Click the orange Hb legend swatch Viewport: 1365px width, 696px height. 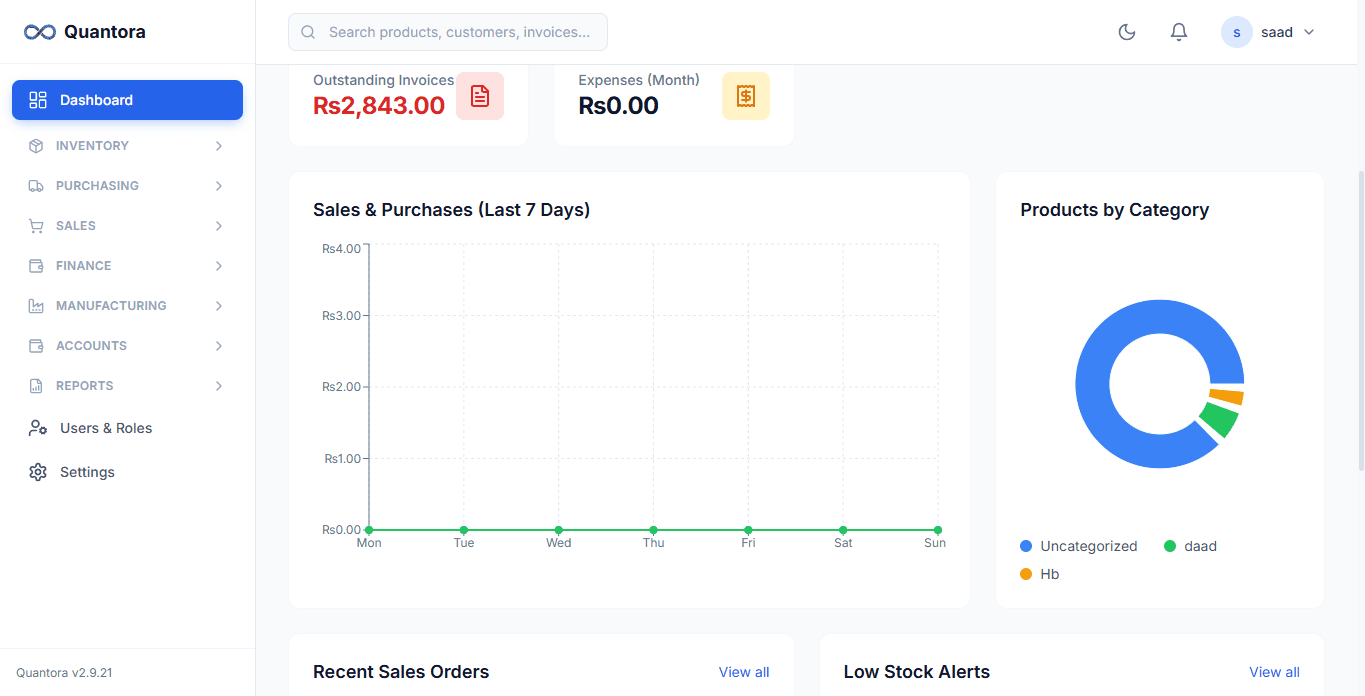tap(1026, 574)
